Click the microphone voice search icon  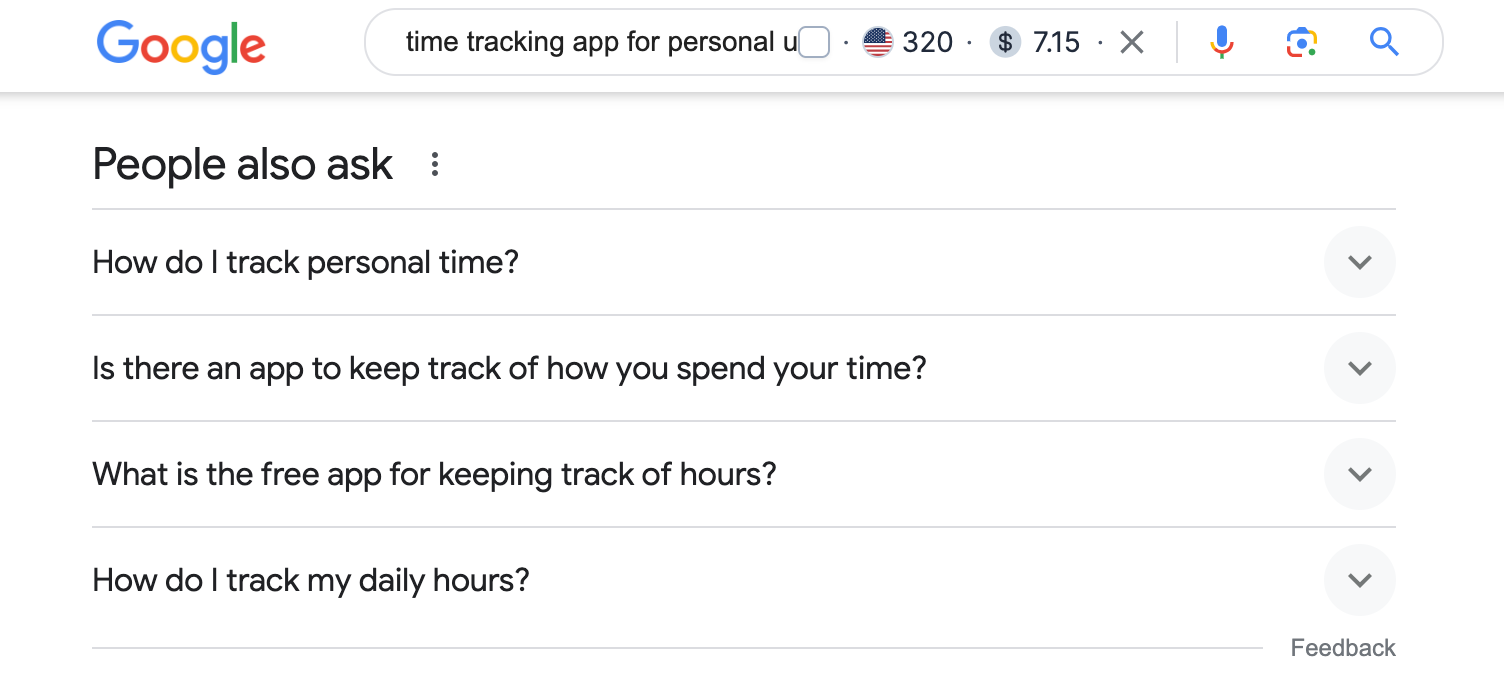click(x=1221, y=42)
